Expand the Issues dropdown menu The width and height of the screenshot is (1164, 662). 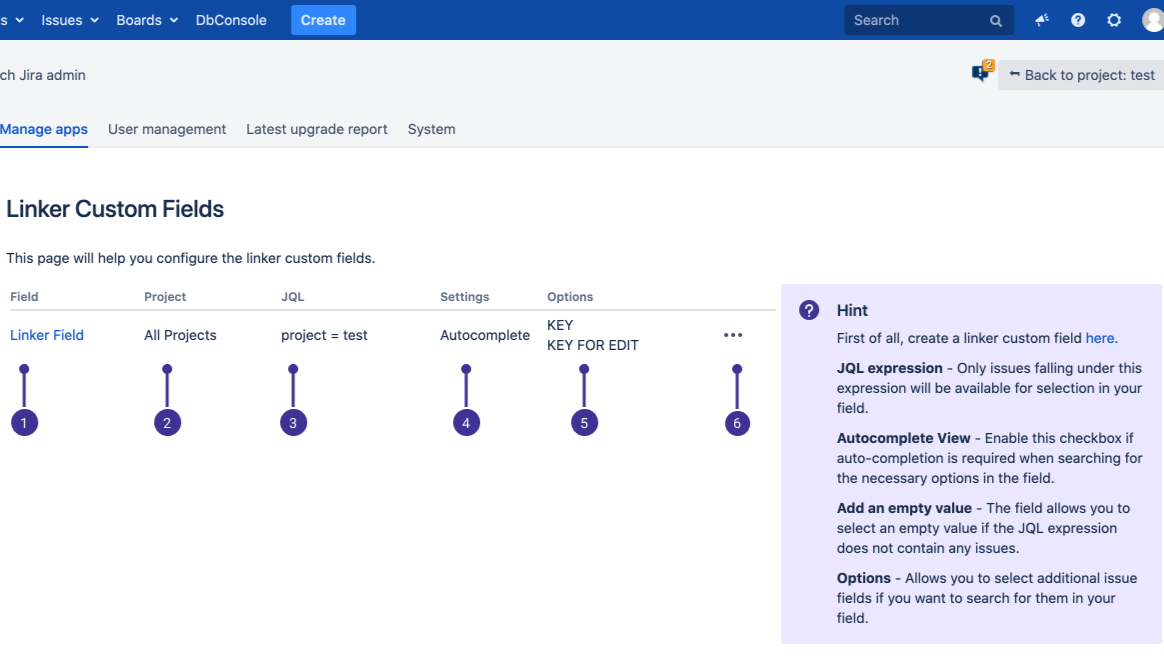70,20
